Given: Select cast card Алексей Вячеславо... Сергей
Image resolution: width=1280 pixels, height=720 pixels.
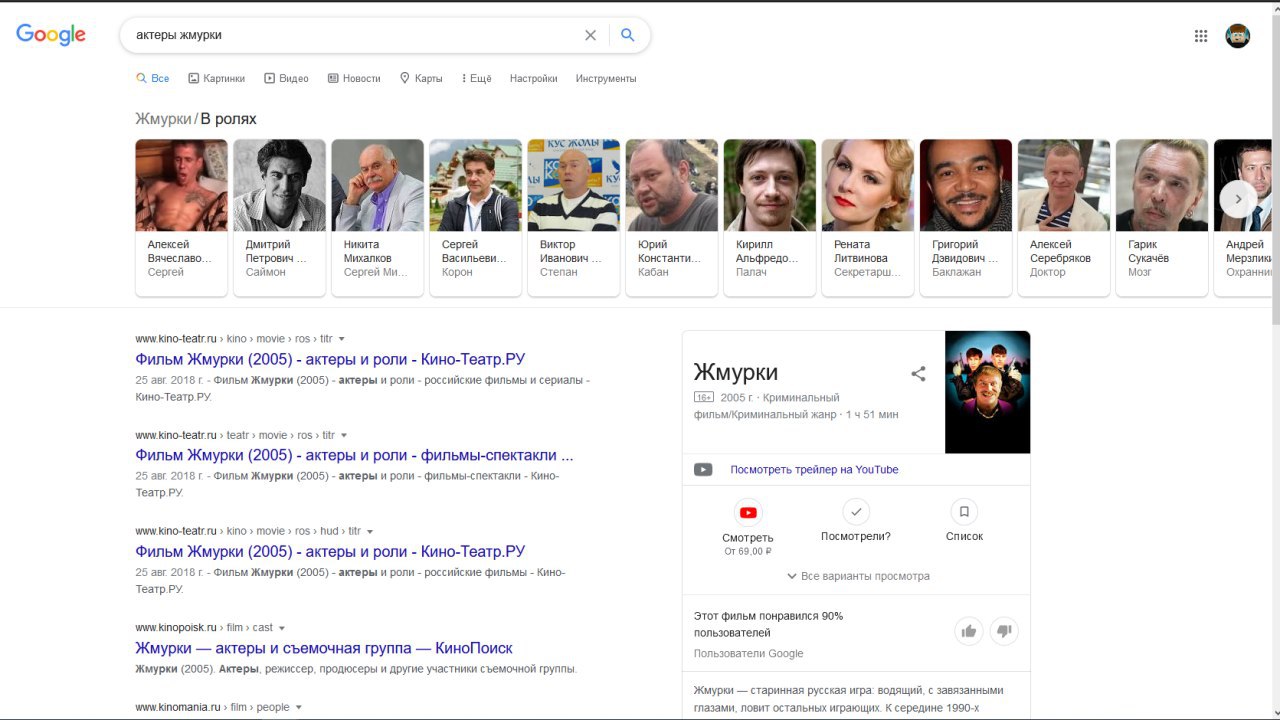Looking at the screenshot, I should coord(181,218).
